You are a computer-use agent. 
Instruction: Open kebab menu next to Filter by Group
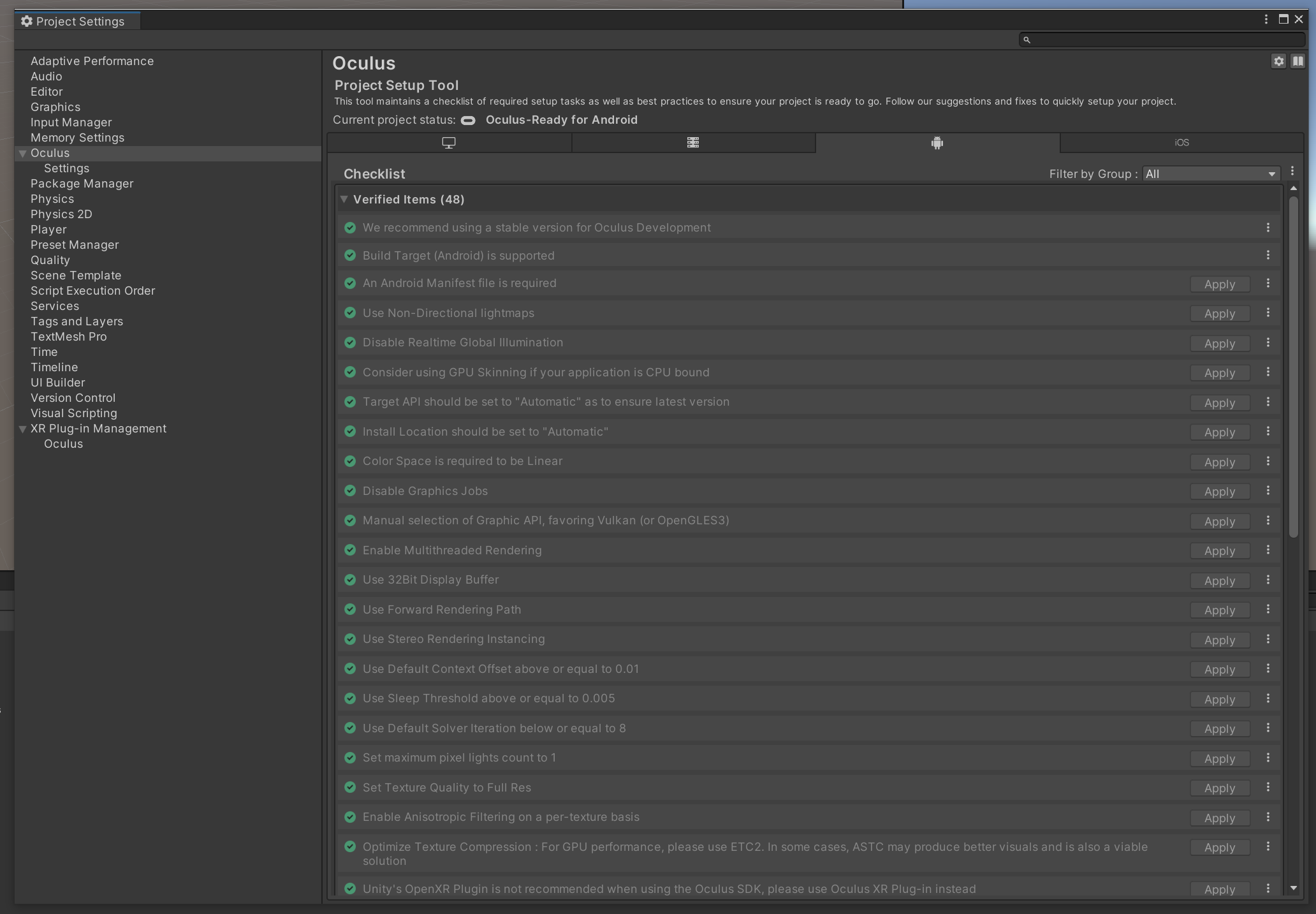point(1292,172)
